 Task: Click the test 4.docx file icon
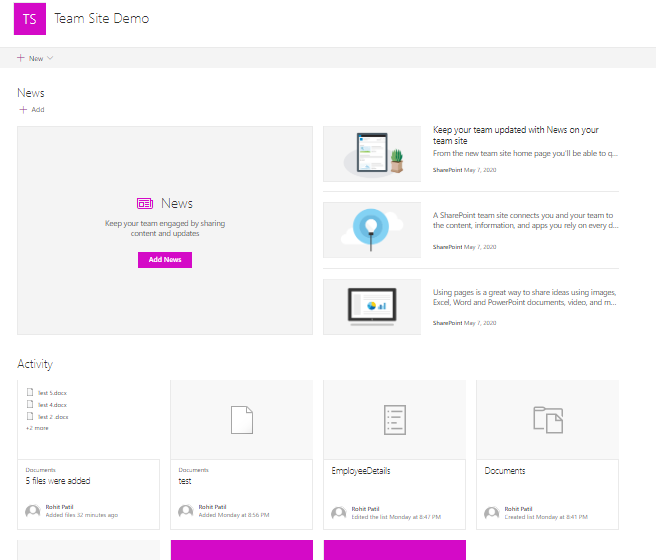pos(30,404)
